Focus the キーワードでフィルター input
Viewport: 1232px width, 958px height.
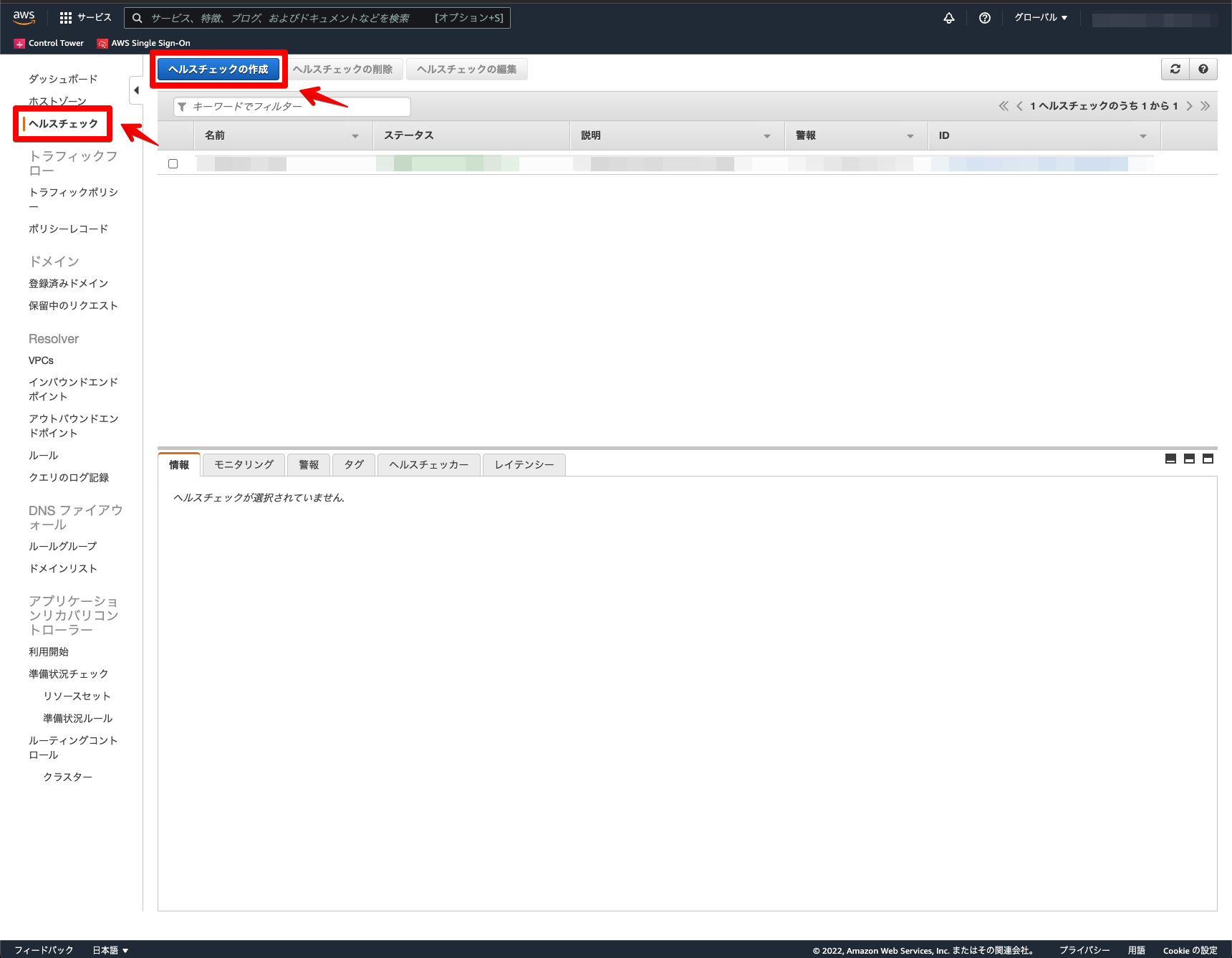point(292,107)
